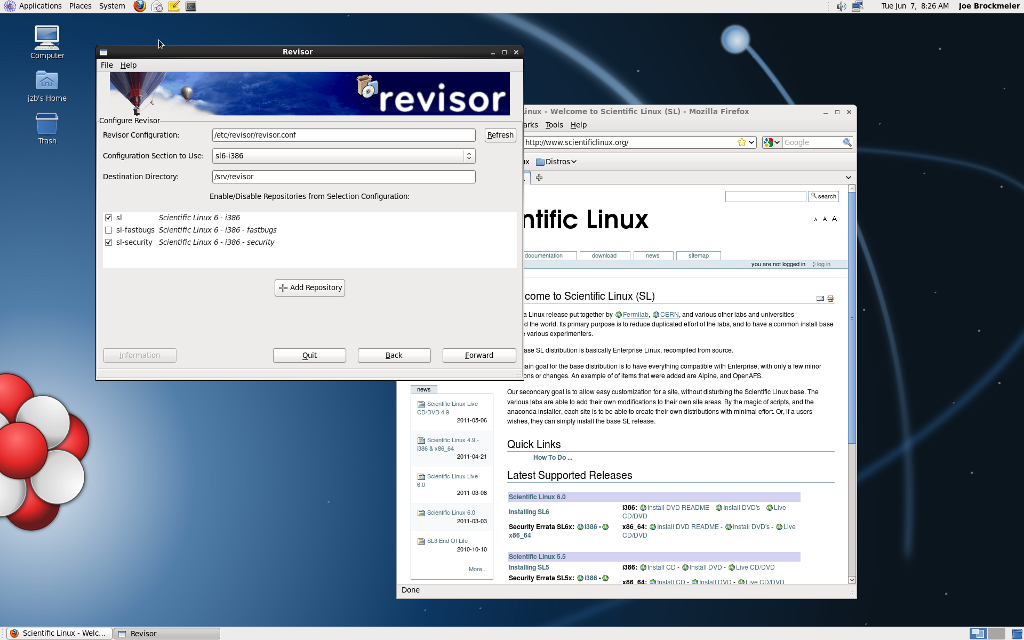1024x640 pixels.
Task: Open the Computer desktop icon
Action: (47, 39)
